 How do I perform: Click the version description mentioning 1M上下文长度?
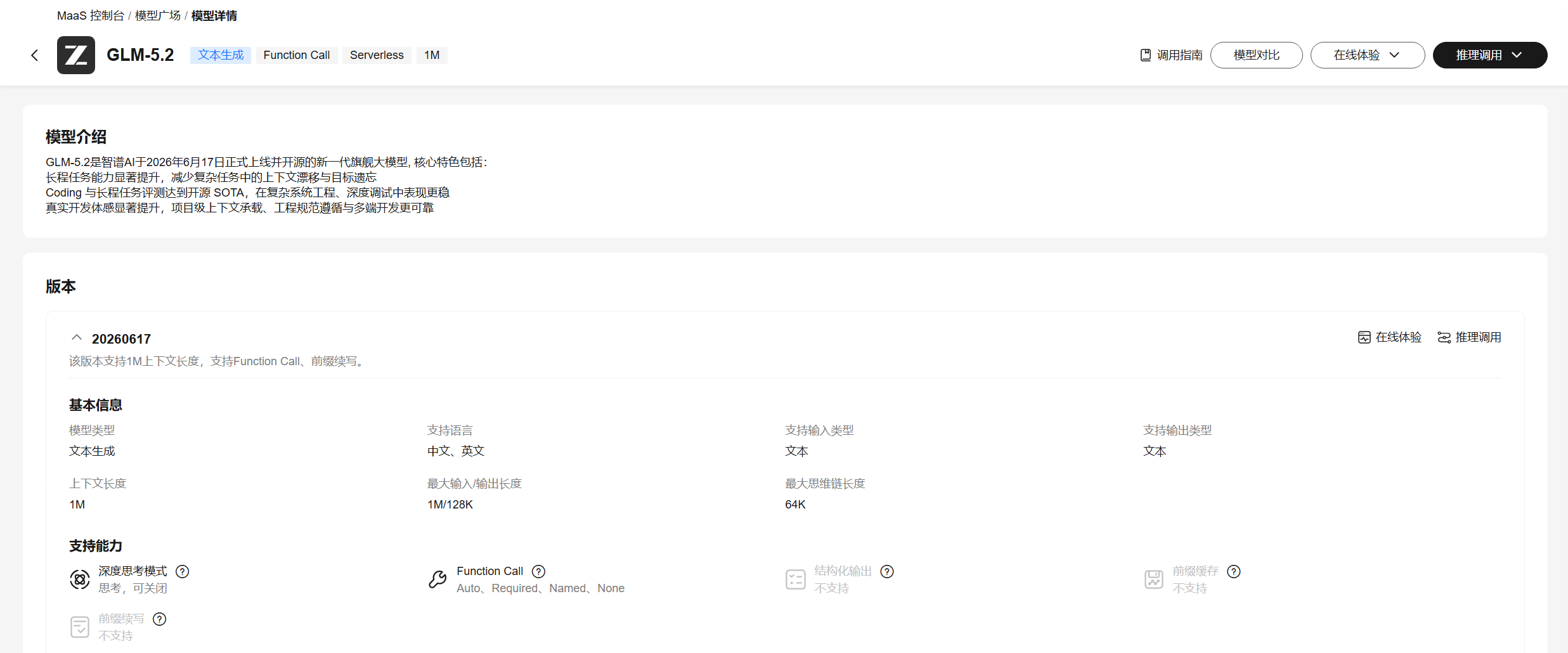[218, 361]
